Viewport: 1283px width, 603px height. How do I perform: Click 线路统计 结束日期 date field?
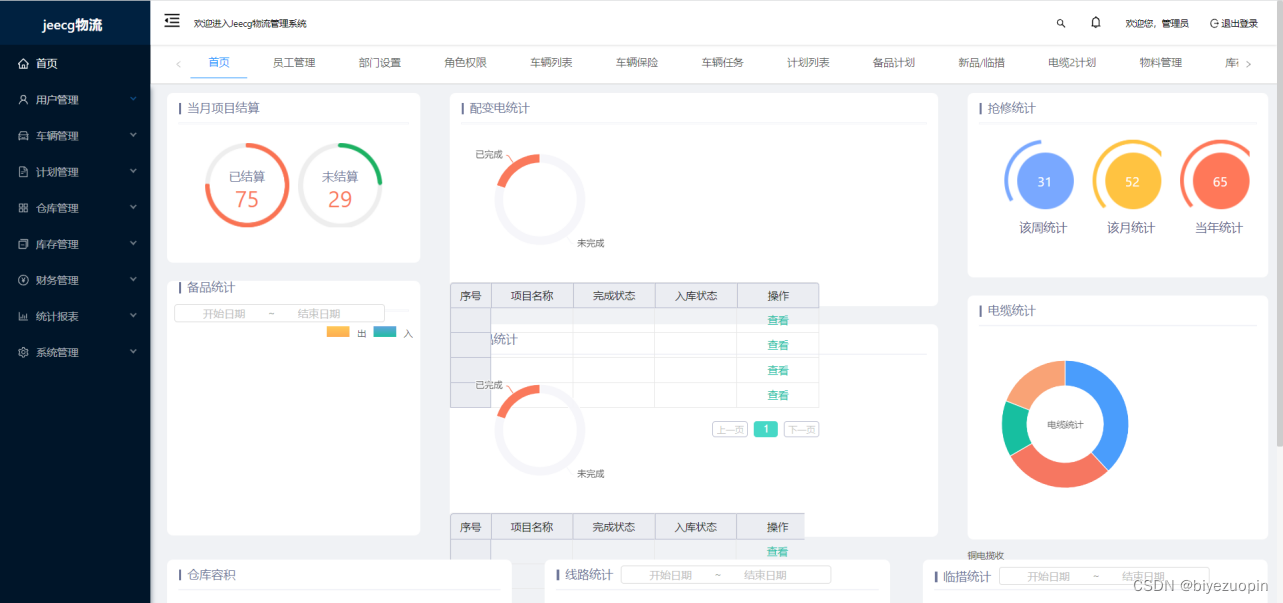coord(765,575)
